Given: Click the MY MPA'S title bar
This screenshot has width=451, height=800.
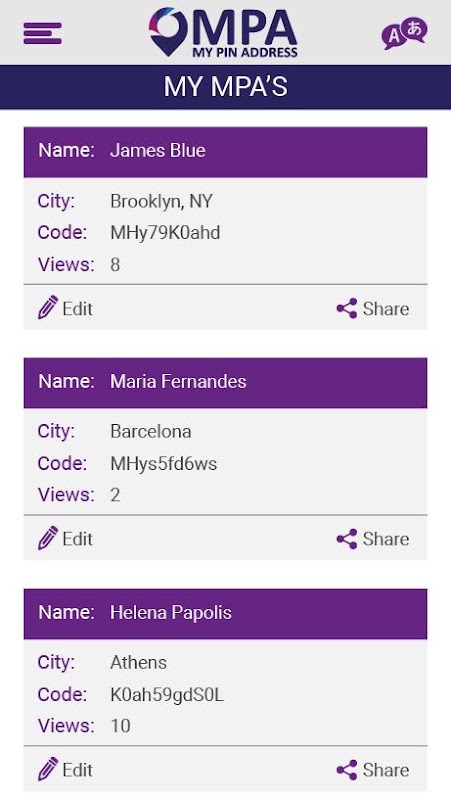Looking at the screenshot, I should tap(226, 87).
